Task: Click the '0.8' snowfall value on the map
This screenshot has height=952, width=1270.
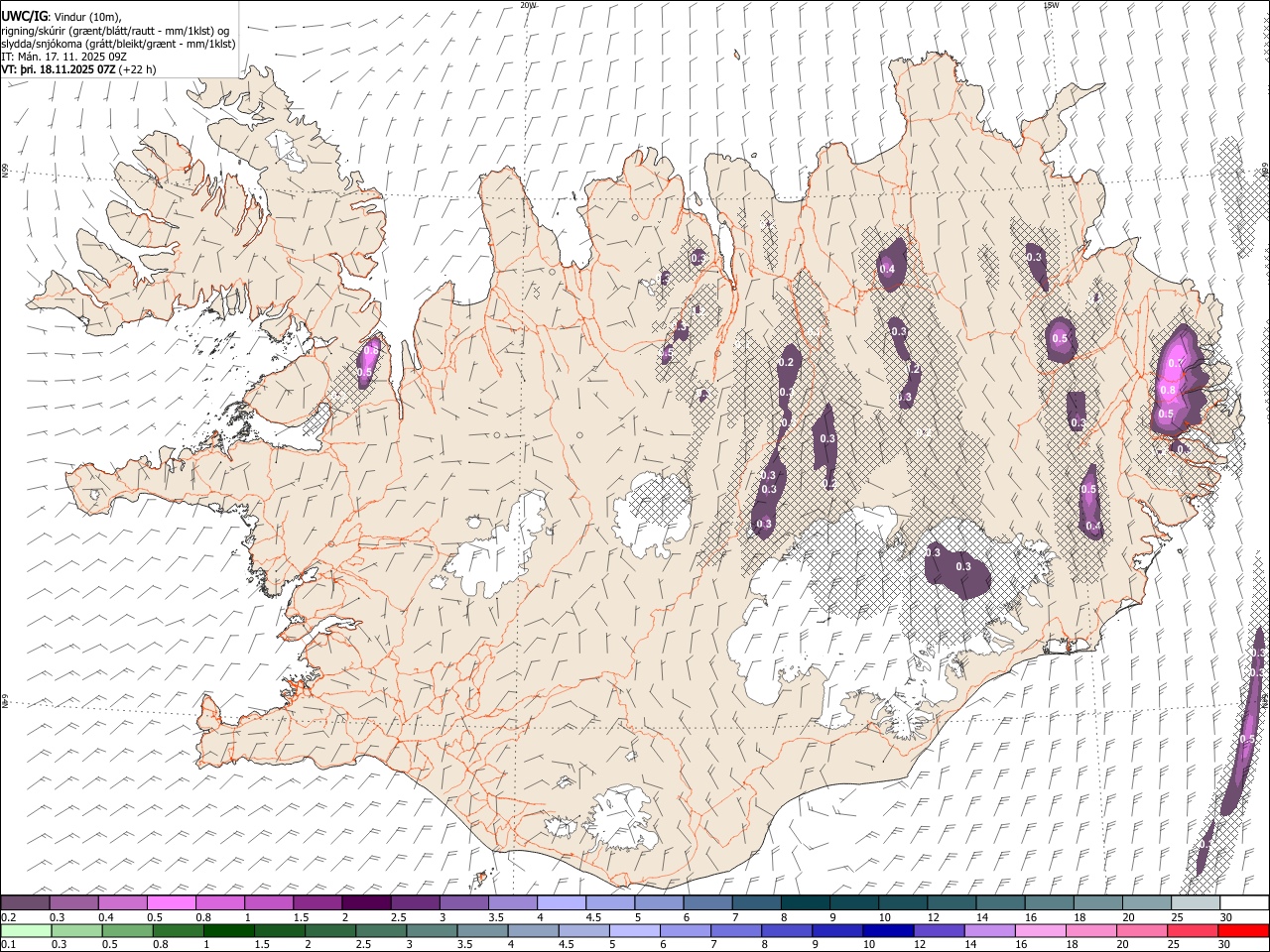Action: click(1167, 391)
